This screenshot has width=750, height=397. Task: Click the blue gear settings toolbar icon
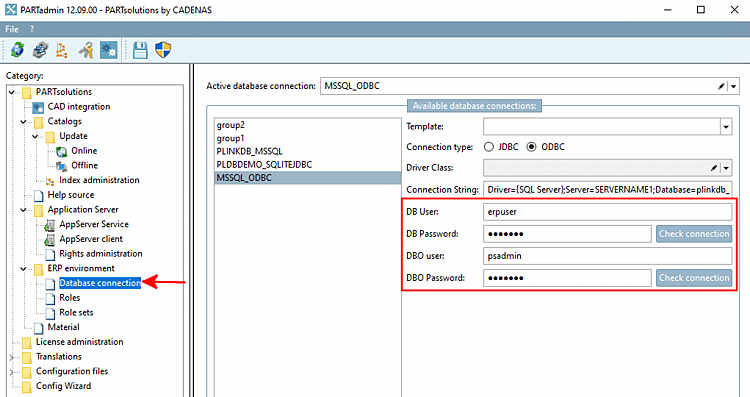[x=109, y=50]
